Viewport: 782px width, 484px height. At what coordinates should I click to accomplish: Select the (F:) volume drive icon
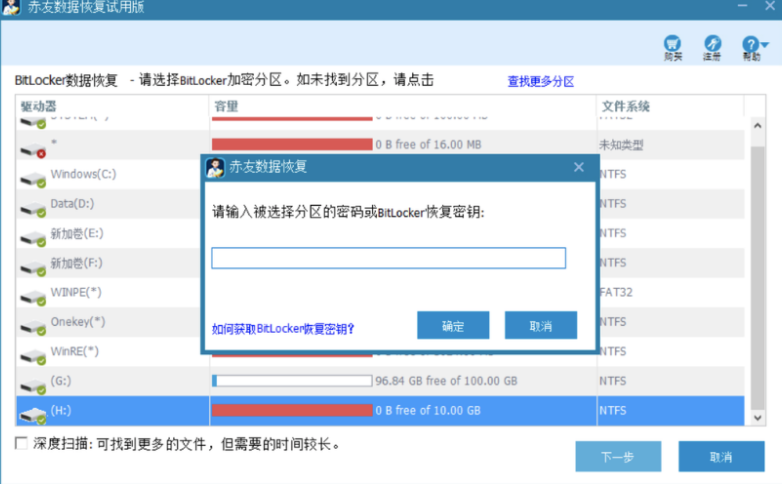33,268
